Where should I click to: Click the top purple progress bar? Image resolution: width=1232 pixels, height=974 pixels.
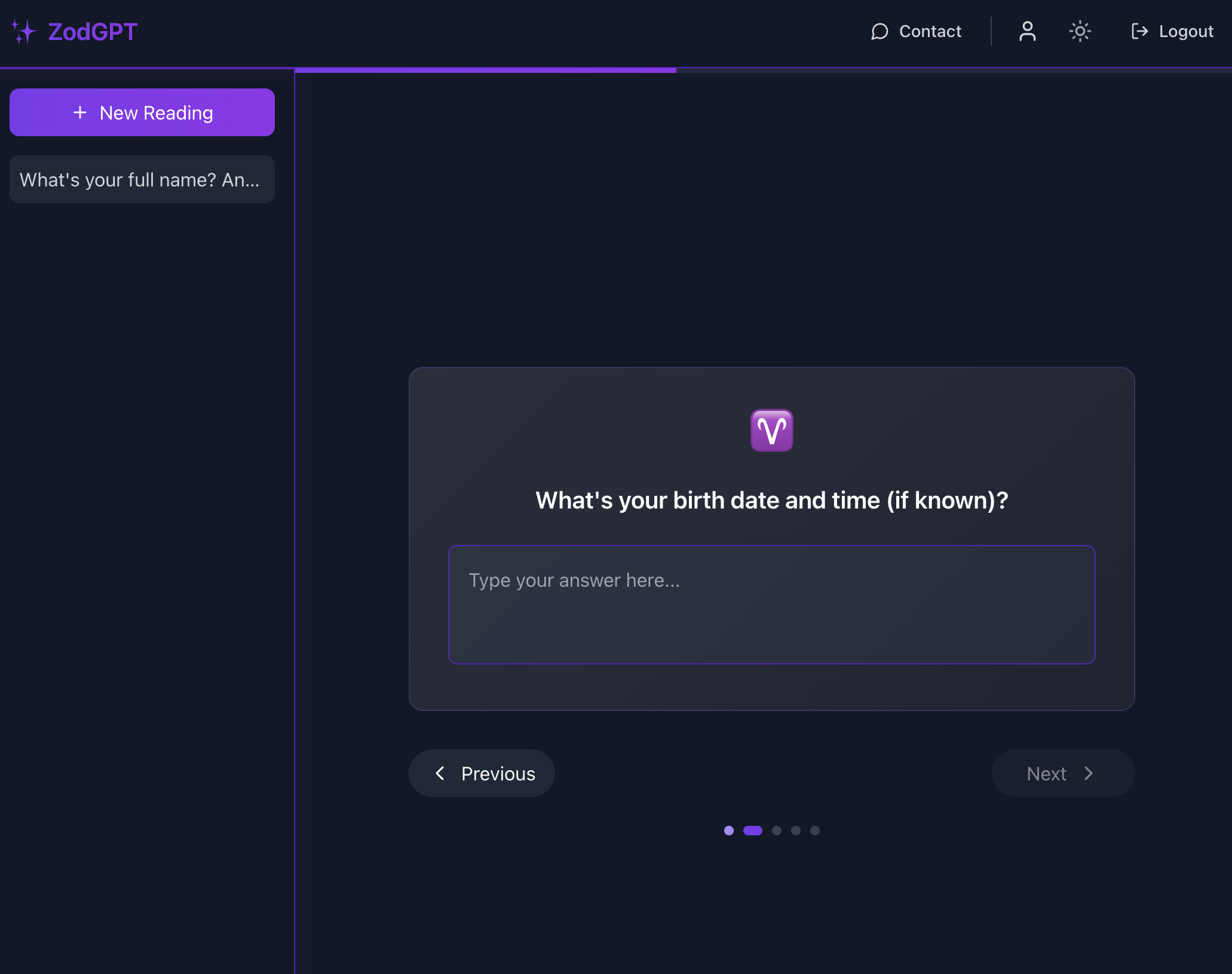pyautogui.click(x=485, y=70)
